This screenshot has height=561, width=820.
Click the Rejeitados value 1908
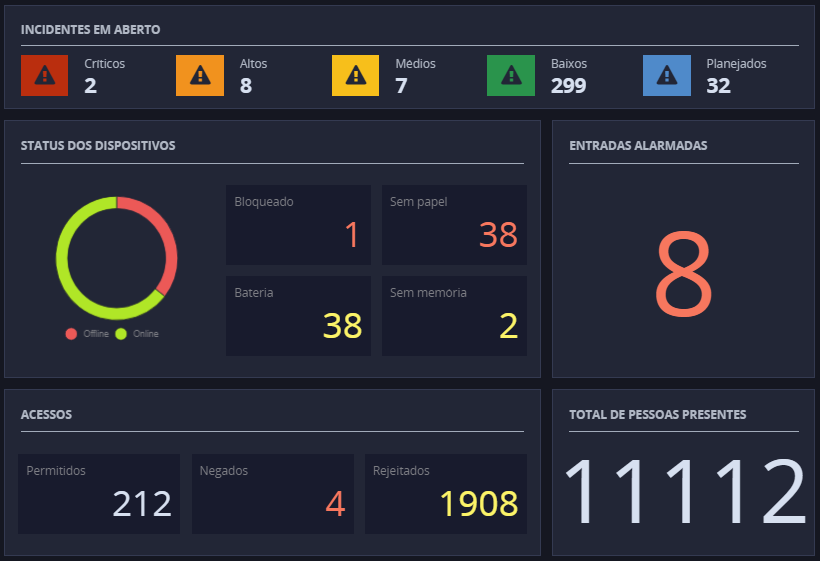coord(479,504)
